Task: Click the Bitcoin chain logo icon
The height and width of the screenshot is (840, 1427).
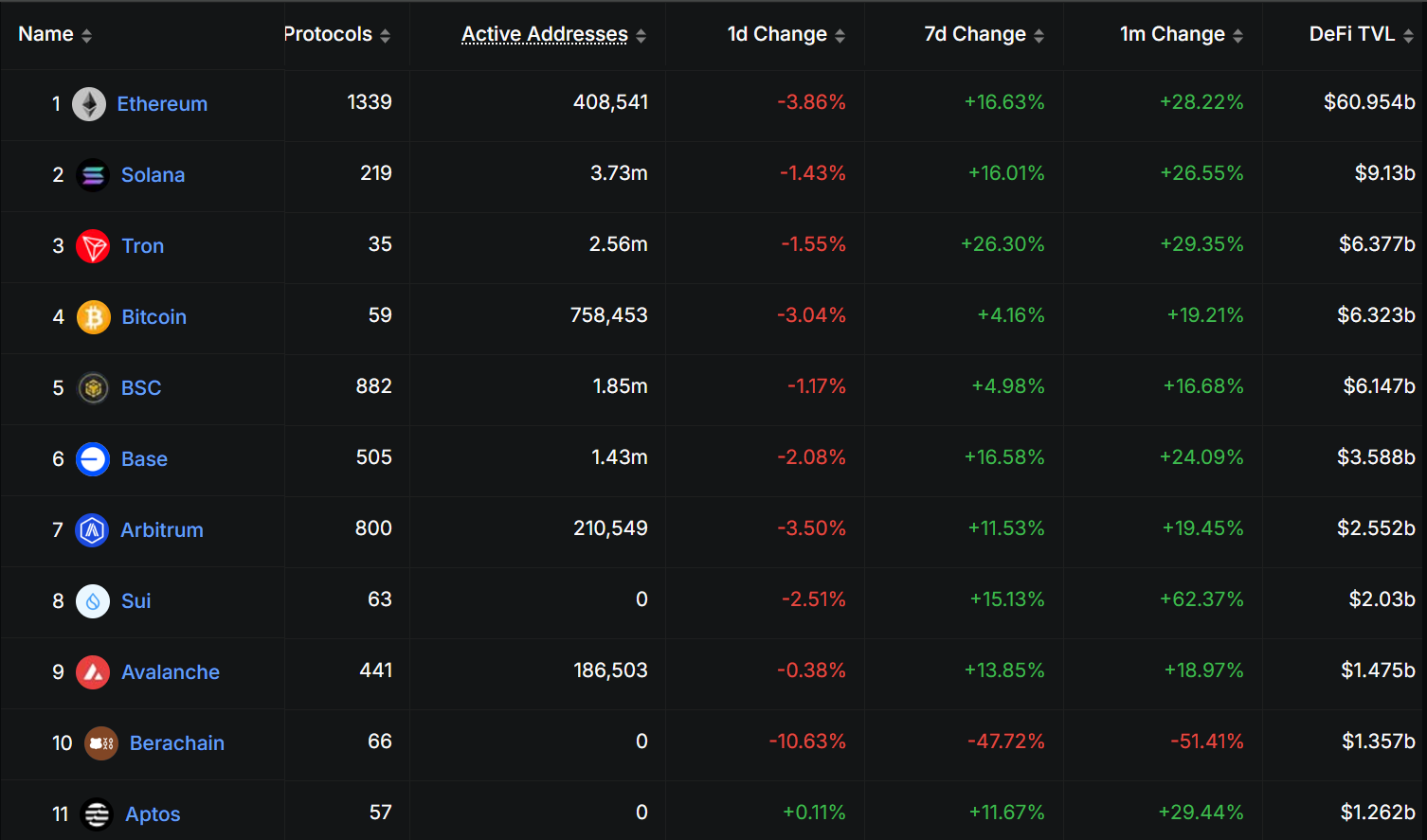Action: click(93, 317)
